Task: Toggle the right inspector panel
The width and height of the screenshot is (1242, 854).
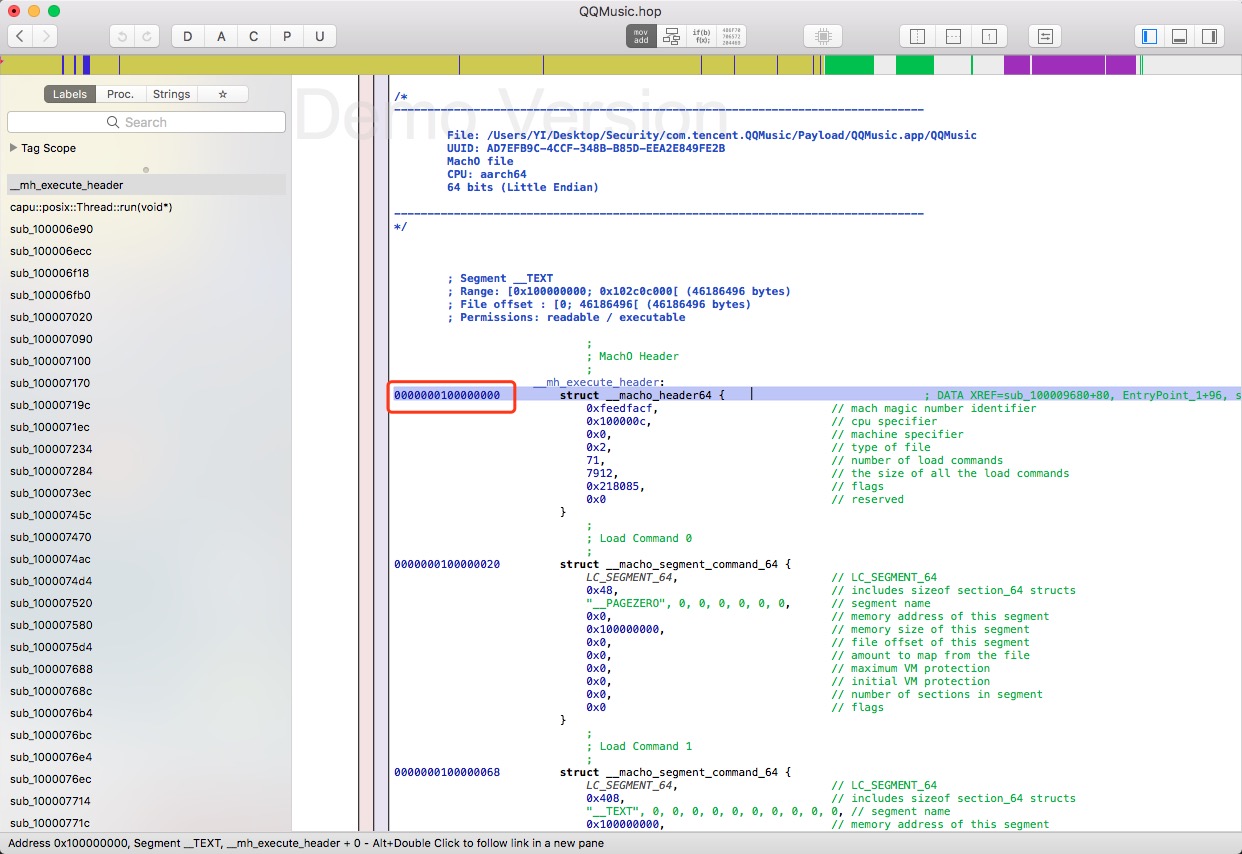Action: pyautogui.click(x=1209, y=36)
